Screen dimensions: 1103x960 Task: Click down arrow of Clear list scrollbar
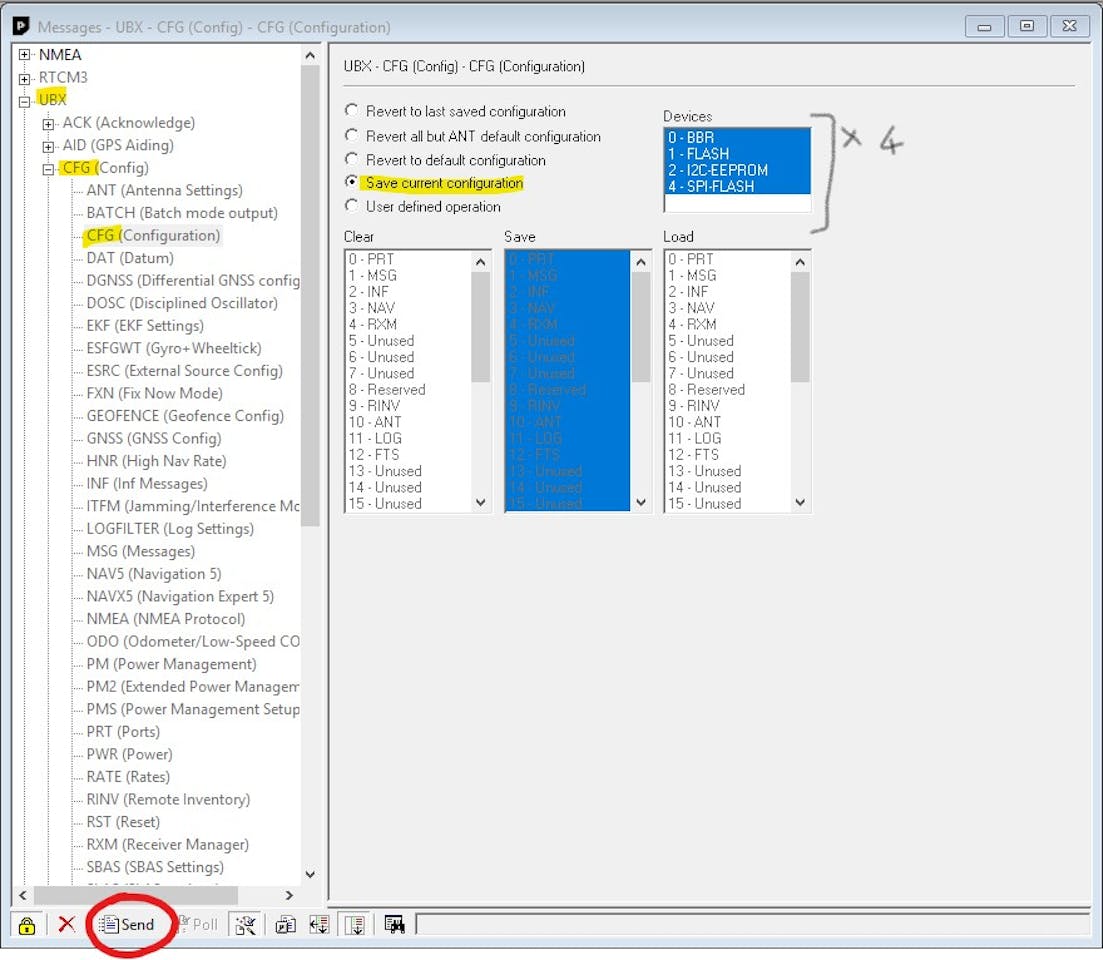(481, 503)
